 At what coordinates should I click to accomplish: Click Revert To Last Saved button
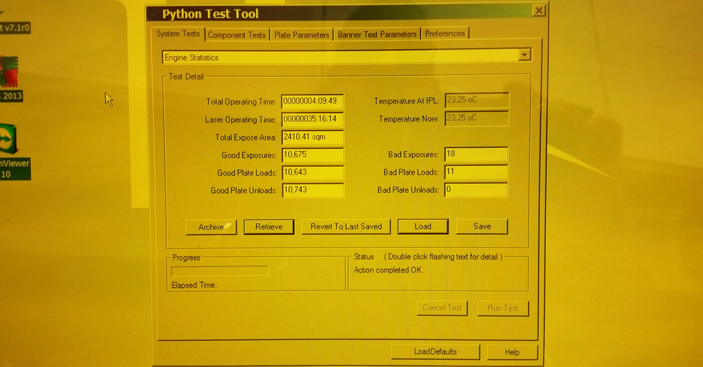click(x=346, y=227)
